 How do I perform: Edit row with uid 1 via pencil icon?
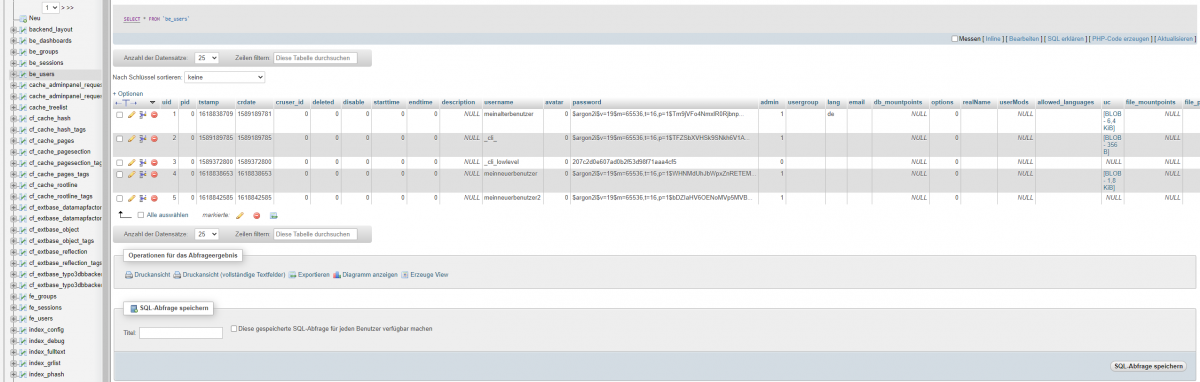131,115
